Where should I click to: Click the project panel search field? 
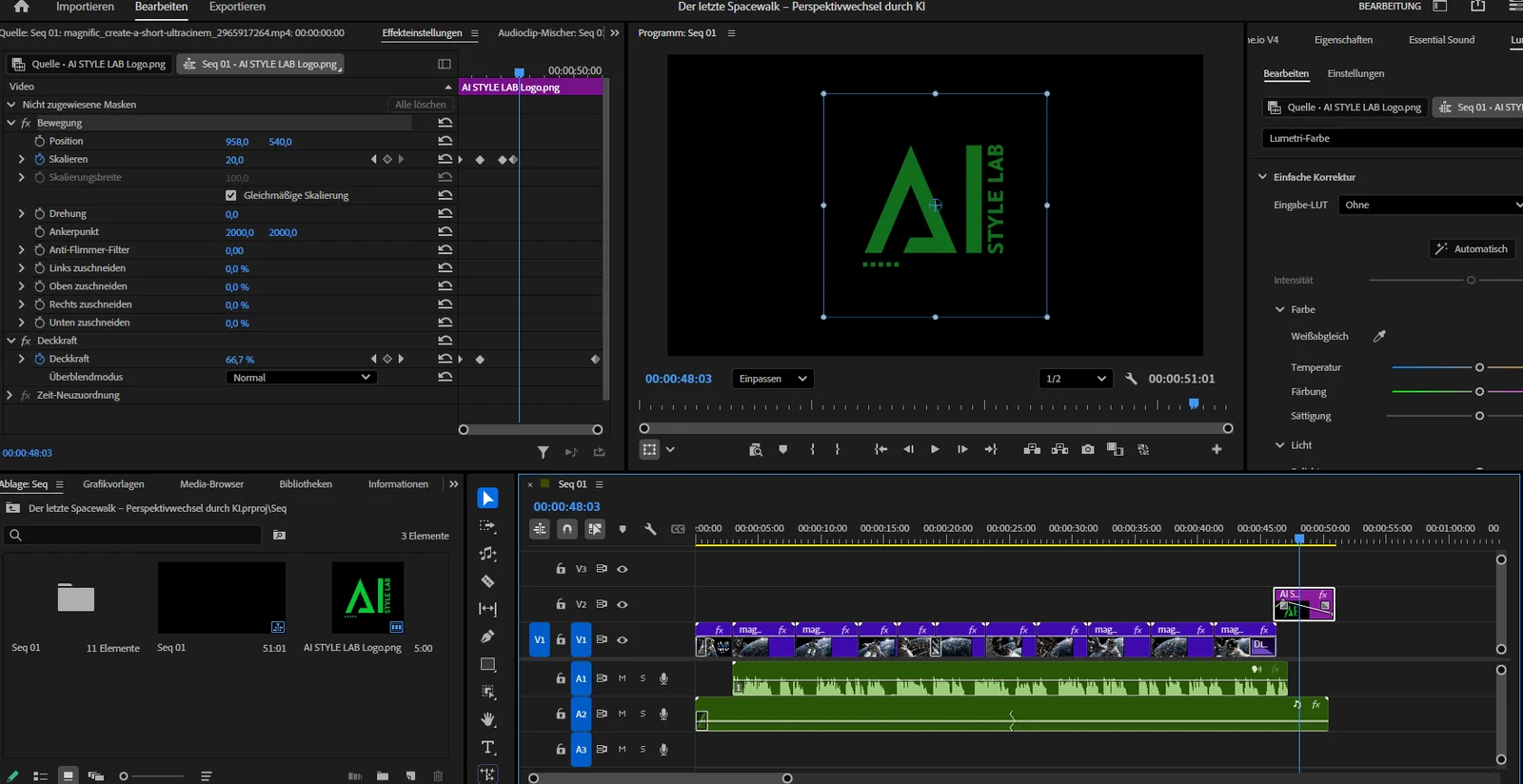coord(133,535)
